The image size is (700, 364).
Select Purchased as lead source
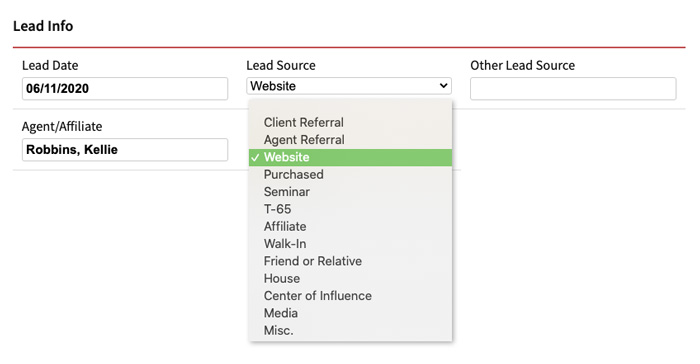coord(350,175)
